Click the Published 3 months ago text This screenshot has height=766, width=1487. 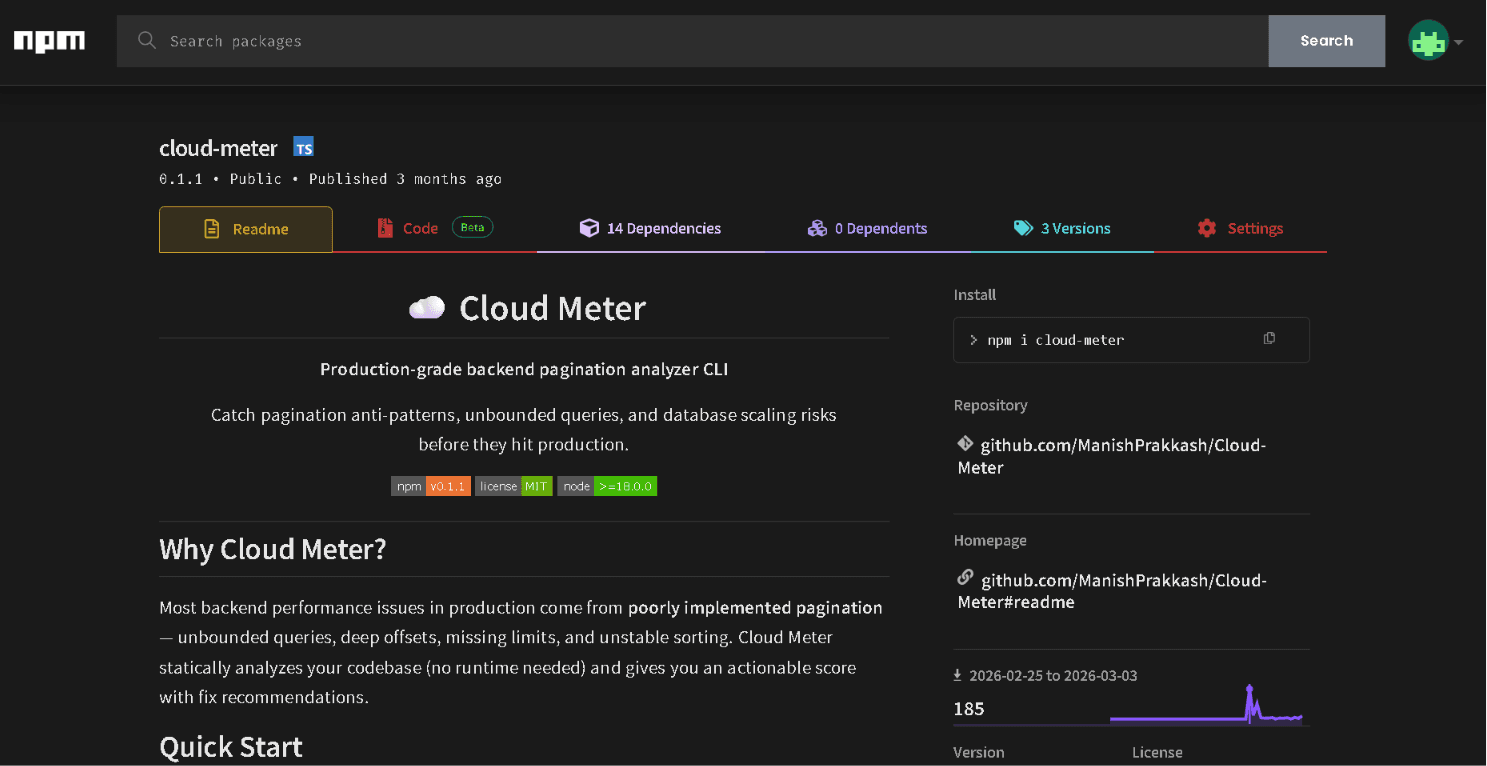pyautogui.click(x=405, y=179)
